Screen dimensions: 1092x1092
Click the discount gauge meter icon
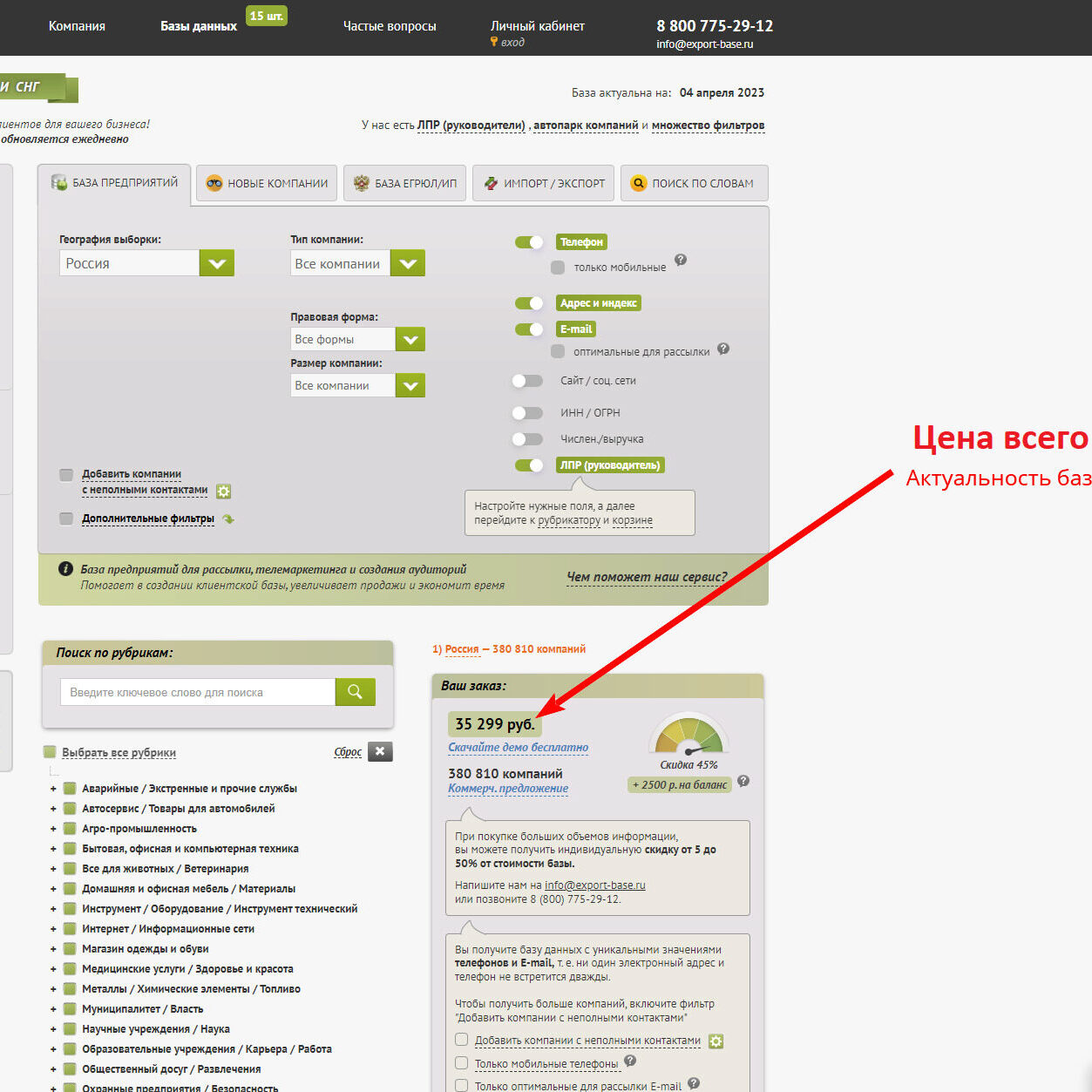point(688,735)
